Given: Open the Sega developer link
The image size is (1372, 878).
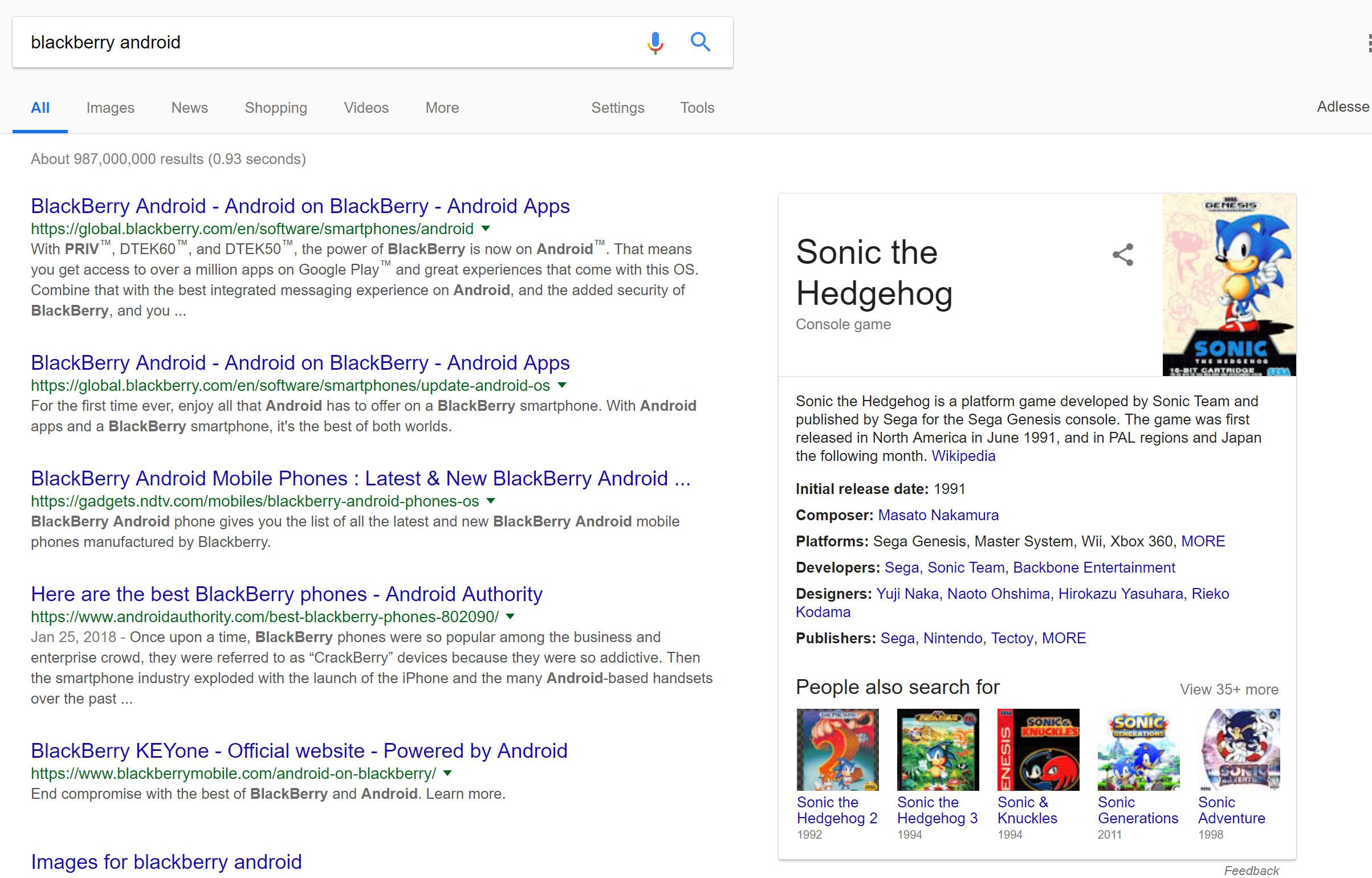Looking at the screenshot, I should click(902, 568).
